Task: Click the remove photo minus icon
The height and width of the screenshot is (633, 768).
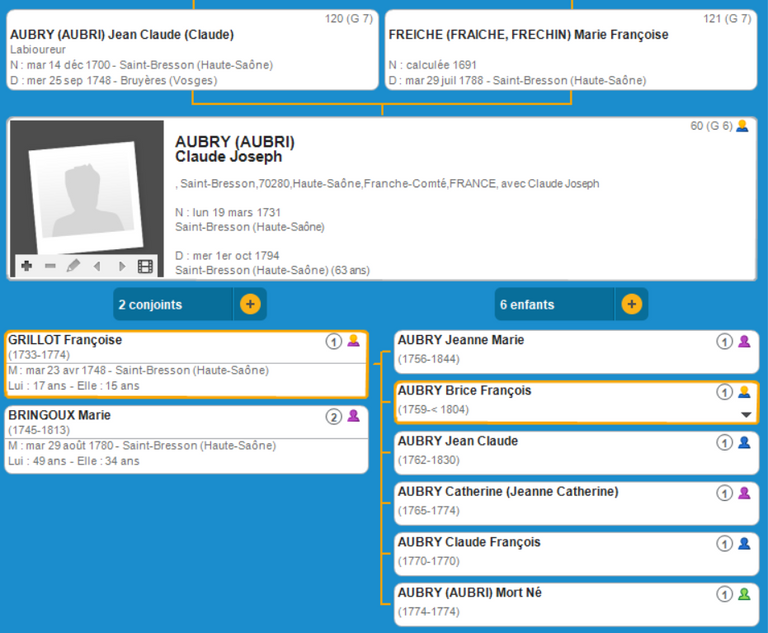Action: click(50, 266)
